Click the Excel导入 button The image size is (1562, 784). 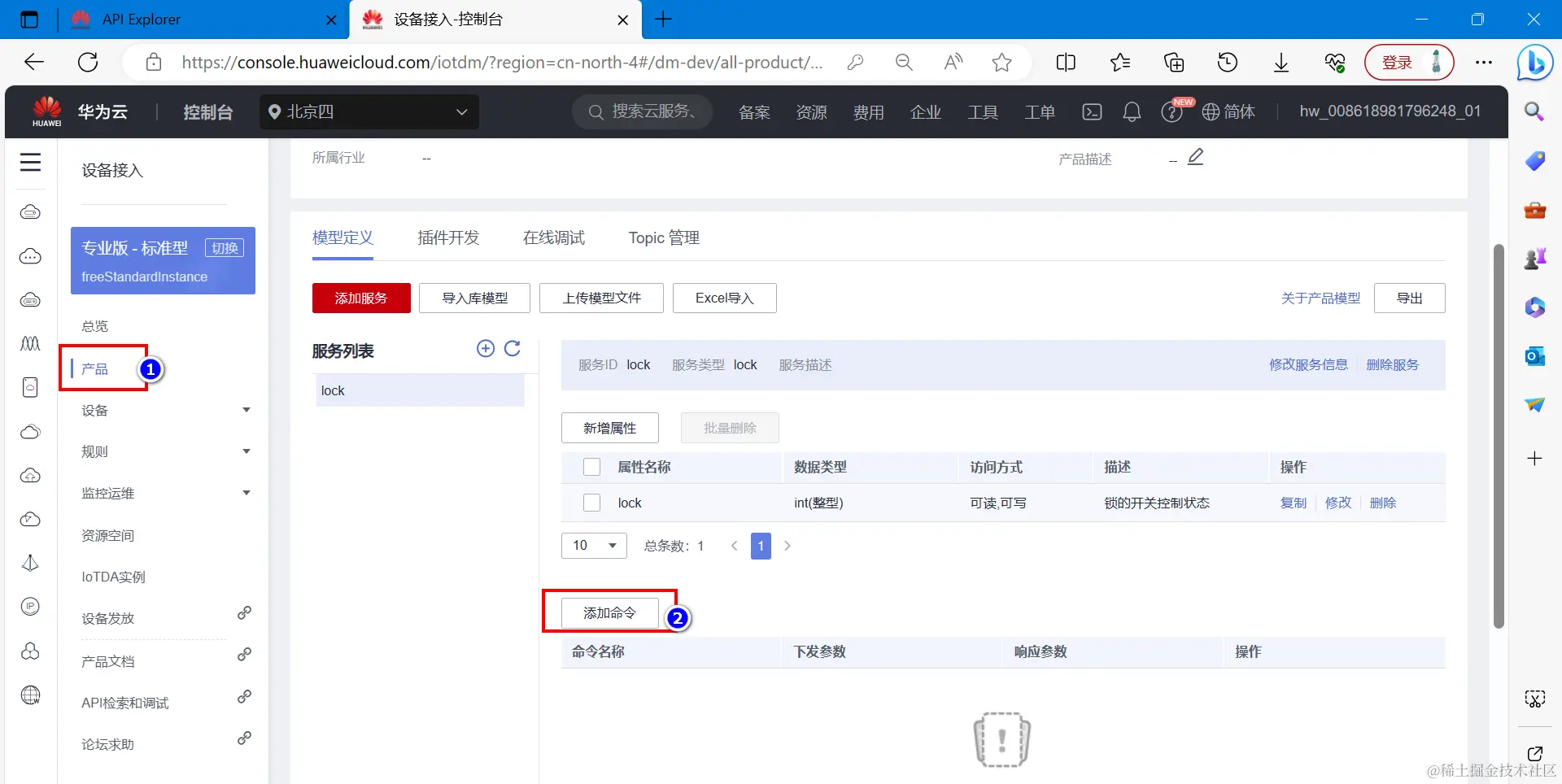pos(724,298)
